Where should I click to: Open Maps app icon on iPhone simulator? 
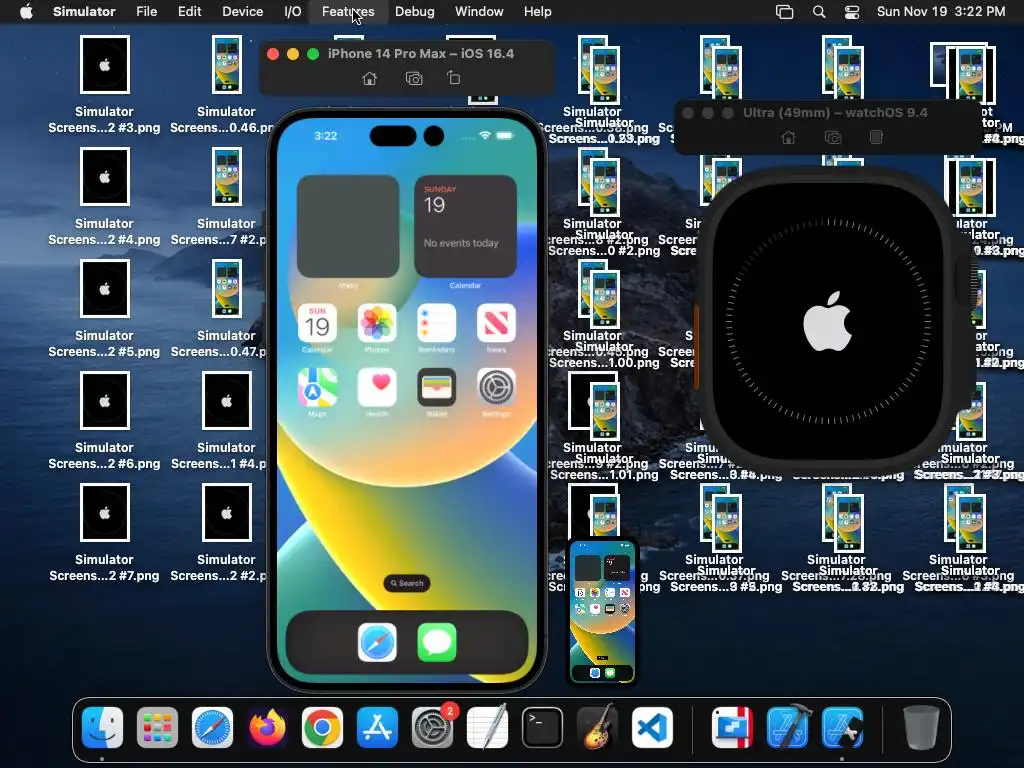point(317,387)
